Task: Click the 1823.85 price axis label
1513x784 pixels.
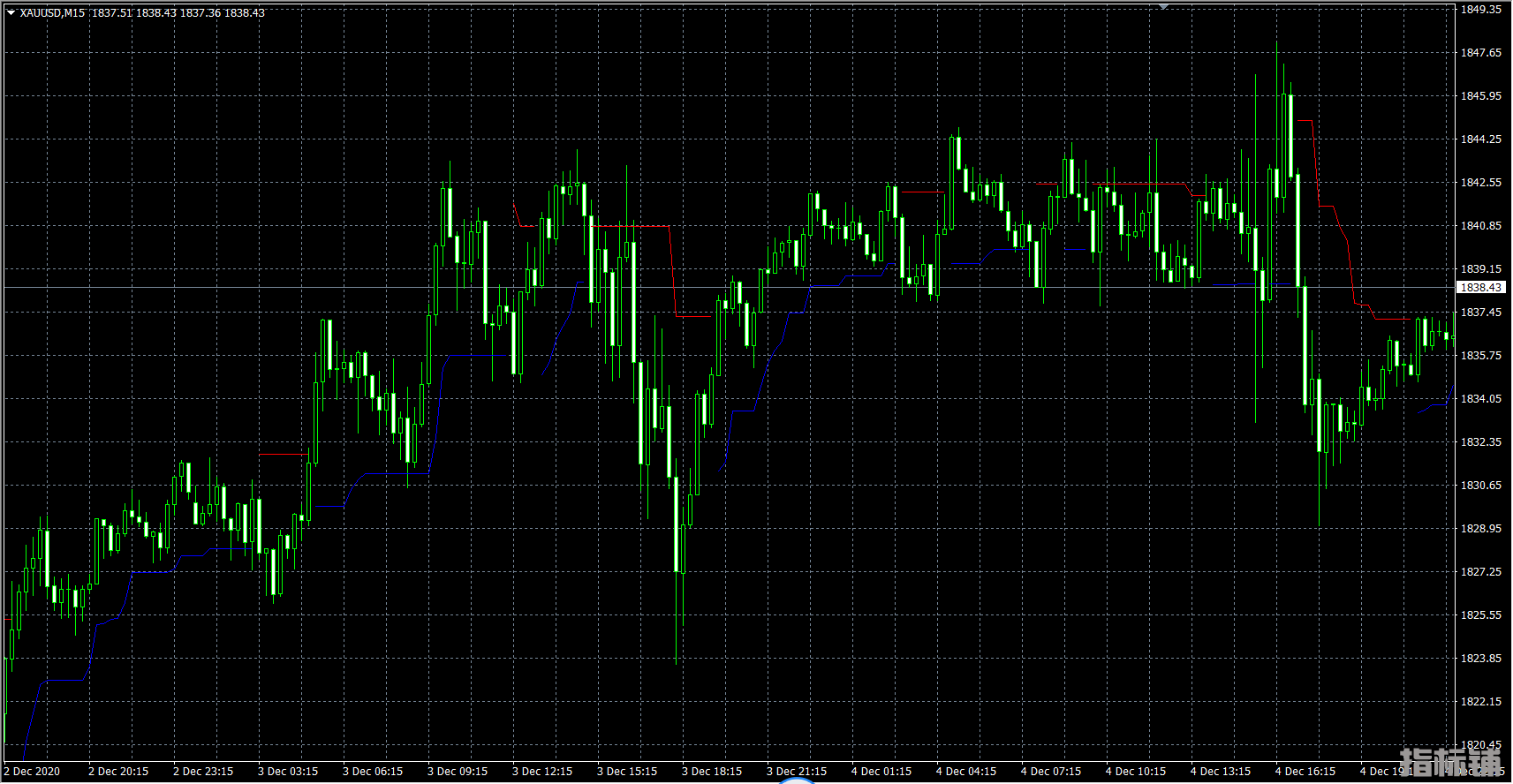Action: pyautogui.click(x=1480, y=659)
